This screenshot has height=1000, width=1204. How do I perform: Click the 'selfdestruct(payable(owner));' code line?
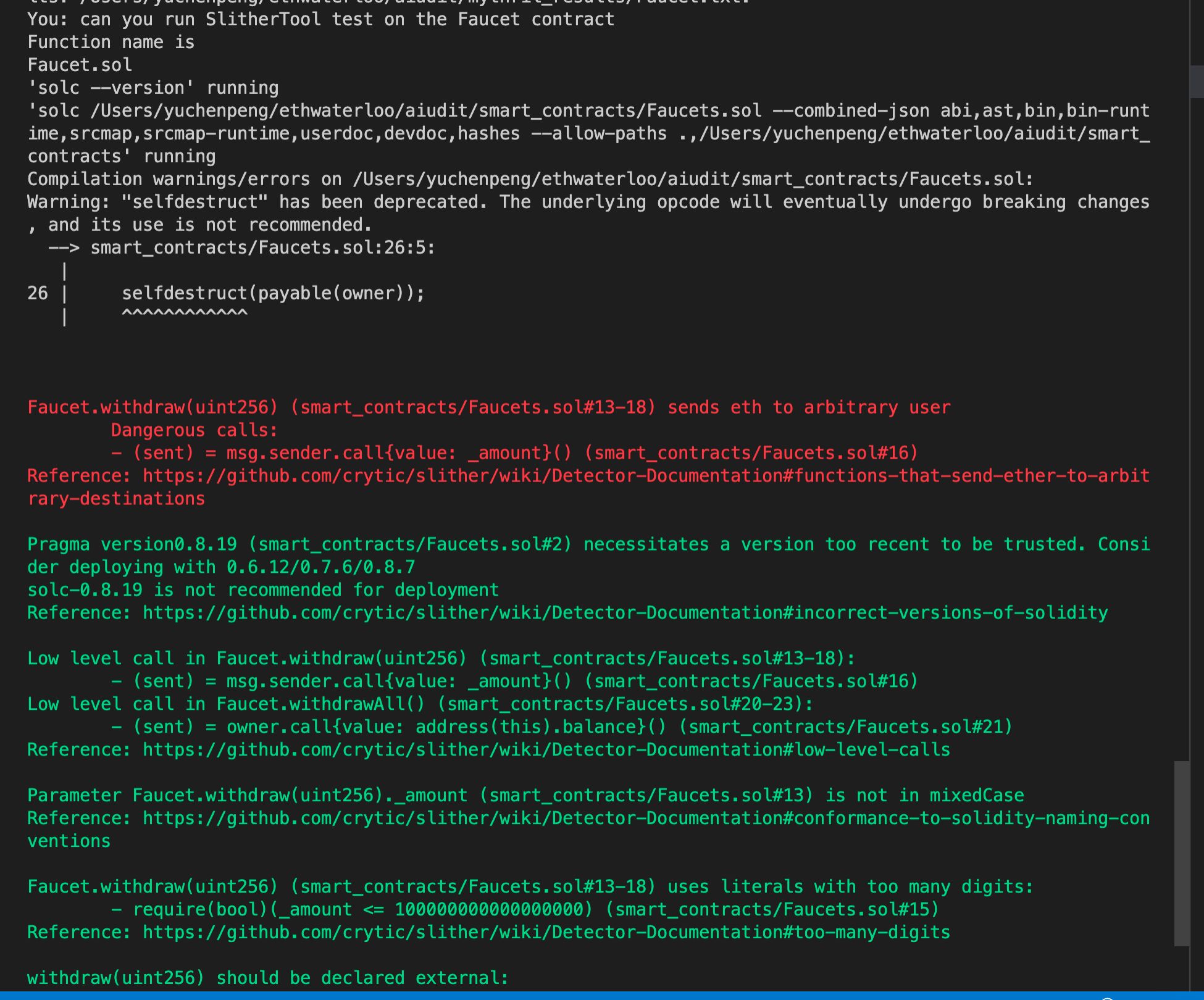point(274,293)
